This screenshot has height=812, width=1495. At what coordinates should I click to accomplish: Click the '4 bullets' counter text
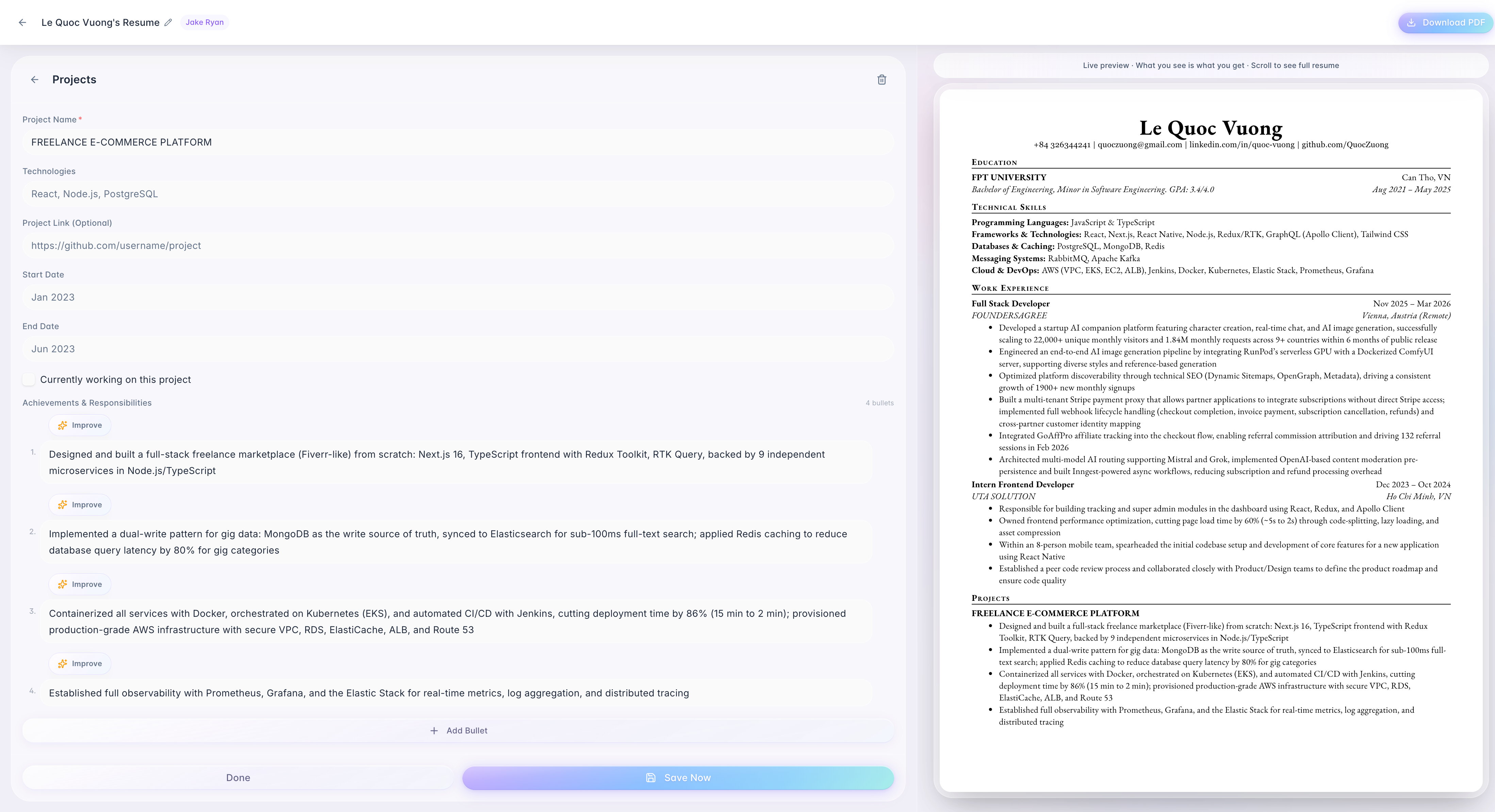pyautogui.click(x=879, y=403)
